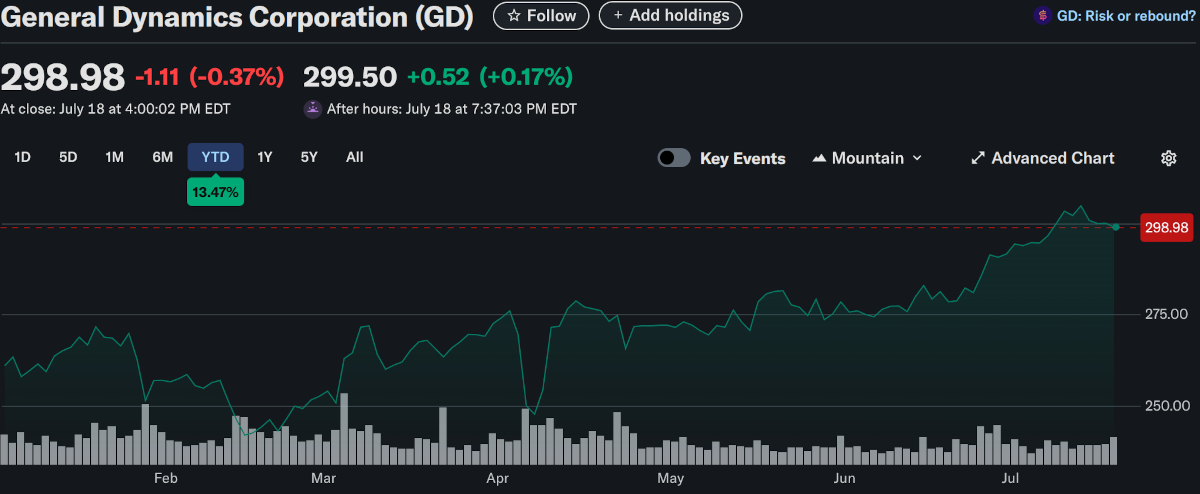Click the 250.00 price axis label
Image resolution: width=1200 pixels, height=494 pixels.
pyautogui.click(x=1167, y=406)
